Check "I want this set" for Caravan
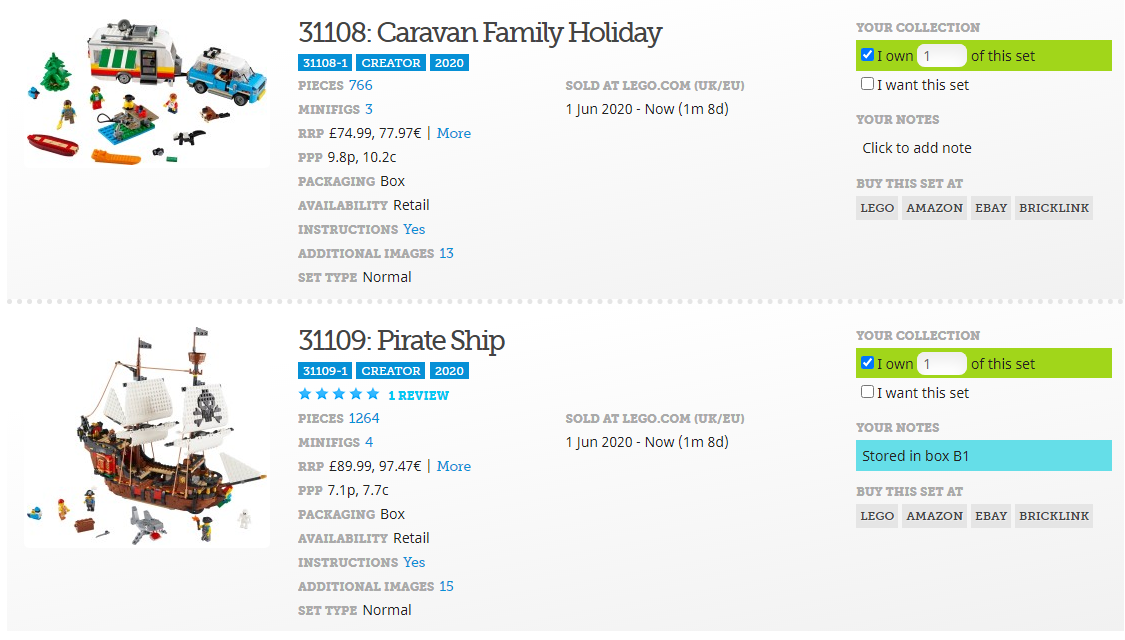This screenshot has height=640, width=1125. pyautogui.click(x=867, y=84)
